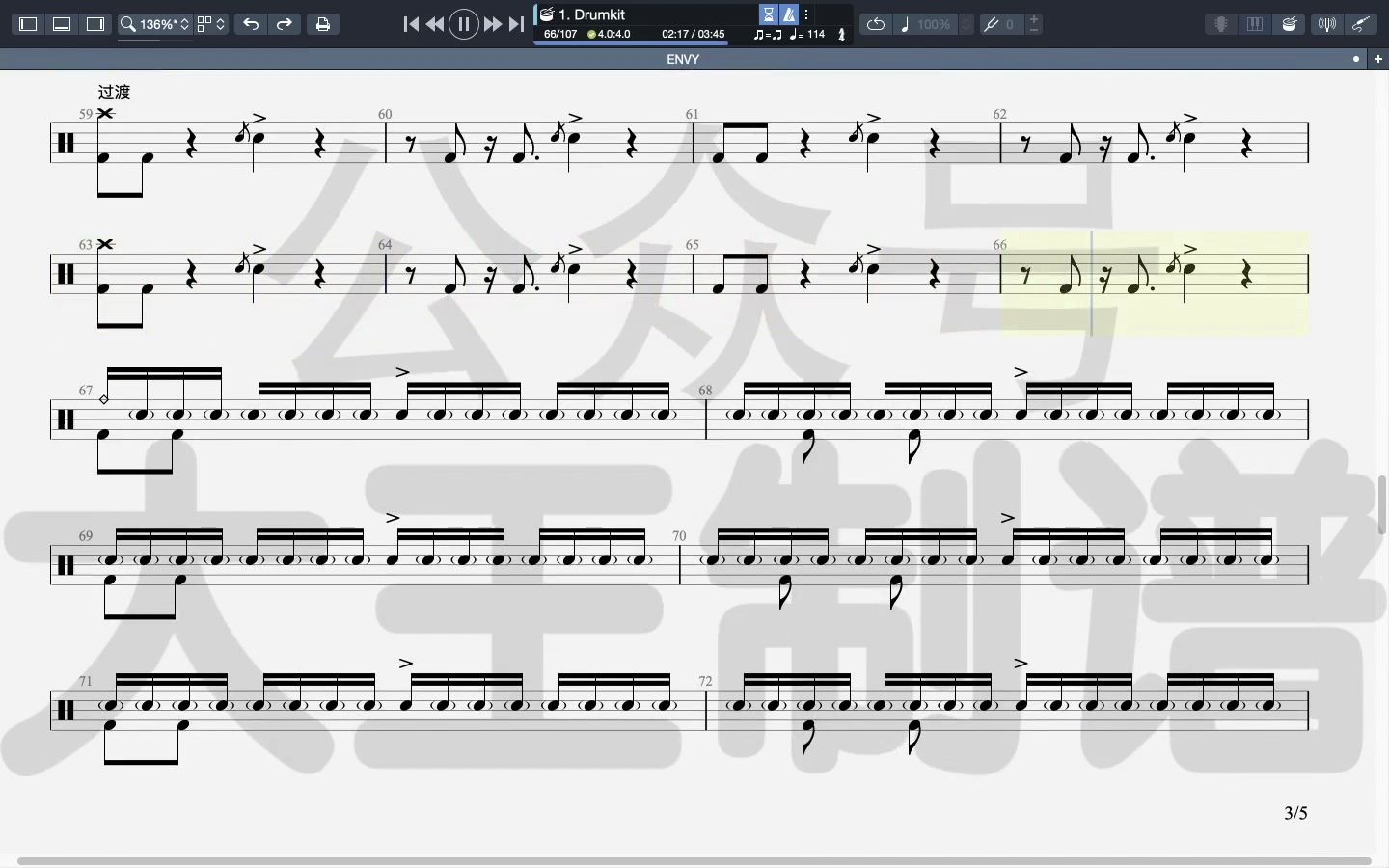Screen dimensions: 1389x868
Task: Click bar number 68
Action: pyautogui.click(x=705, y=391)
